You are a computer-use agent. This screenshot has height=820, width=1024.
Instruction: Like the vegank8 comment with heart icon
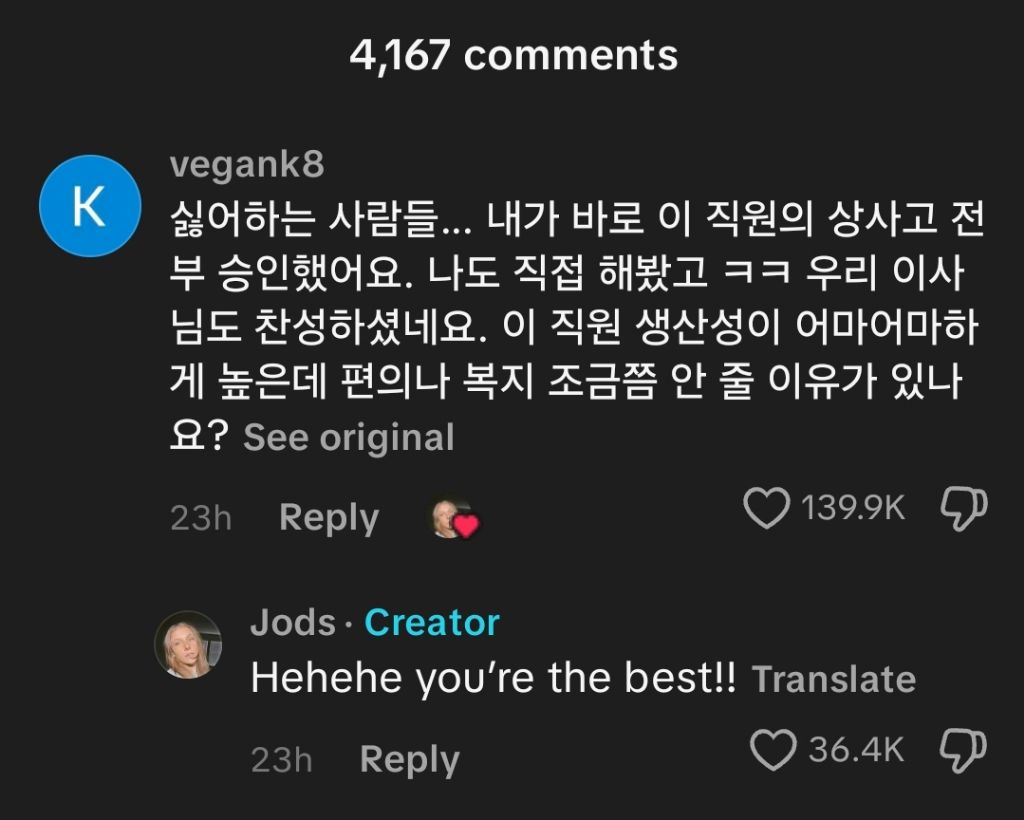tap(767, 509)
